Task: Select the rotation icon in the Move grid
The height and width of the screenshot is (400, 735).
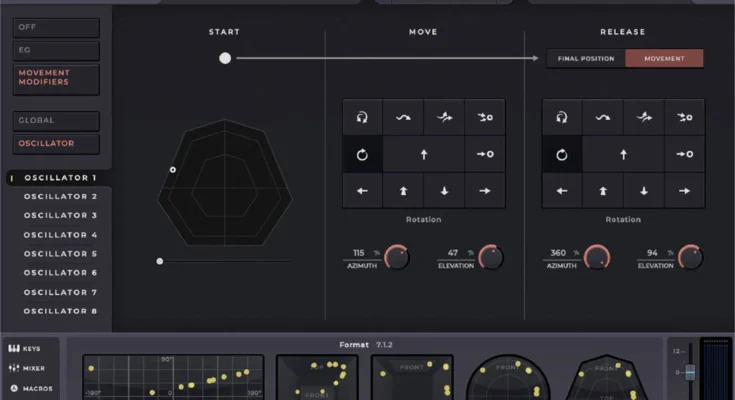Action: tap(362, 154)
